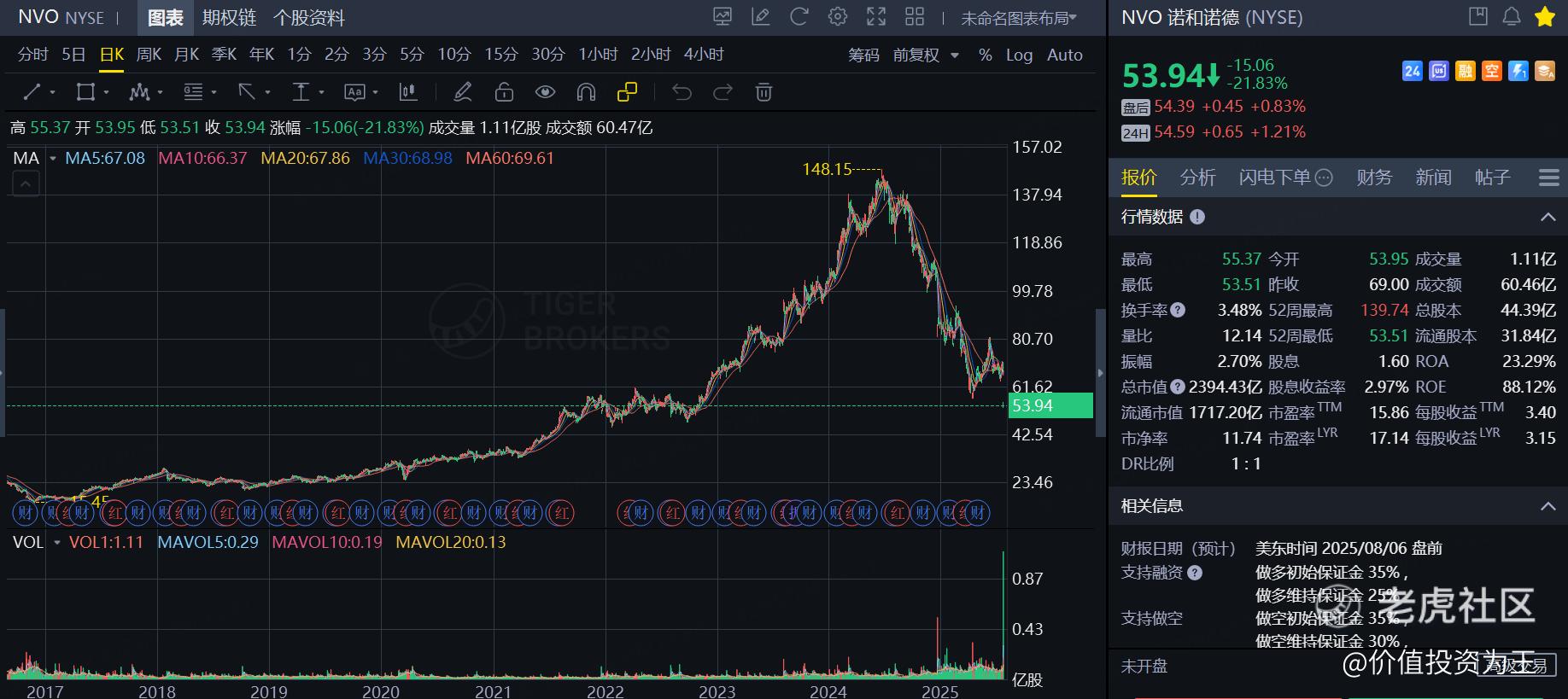Select the rectangle shape tool
The width and height of the screenshot is (1568, 699).
pyautogui.click(x=85, y=91)
